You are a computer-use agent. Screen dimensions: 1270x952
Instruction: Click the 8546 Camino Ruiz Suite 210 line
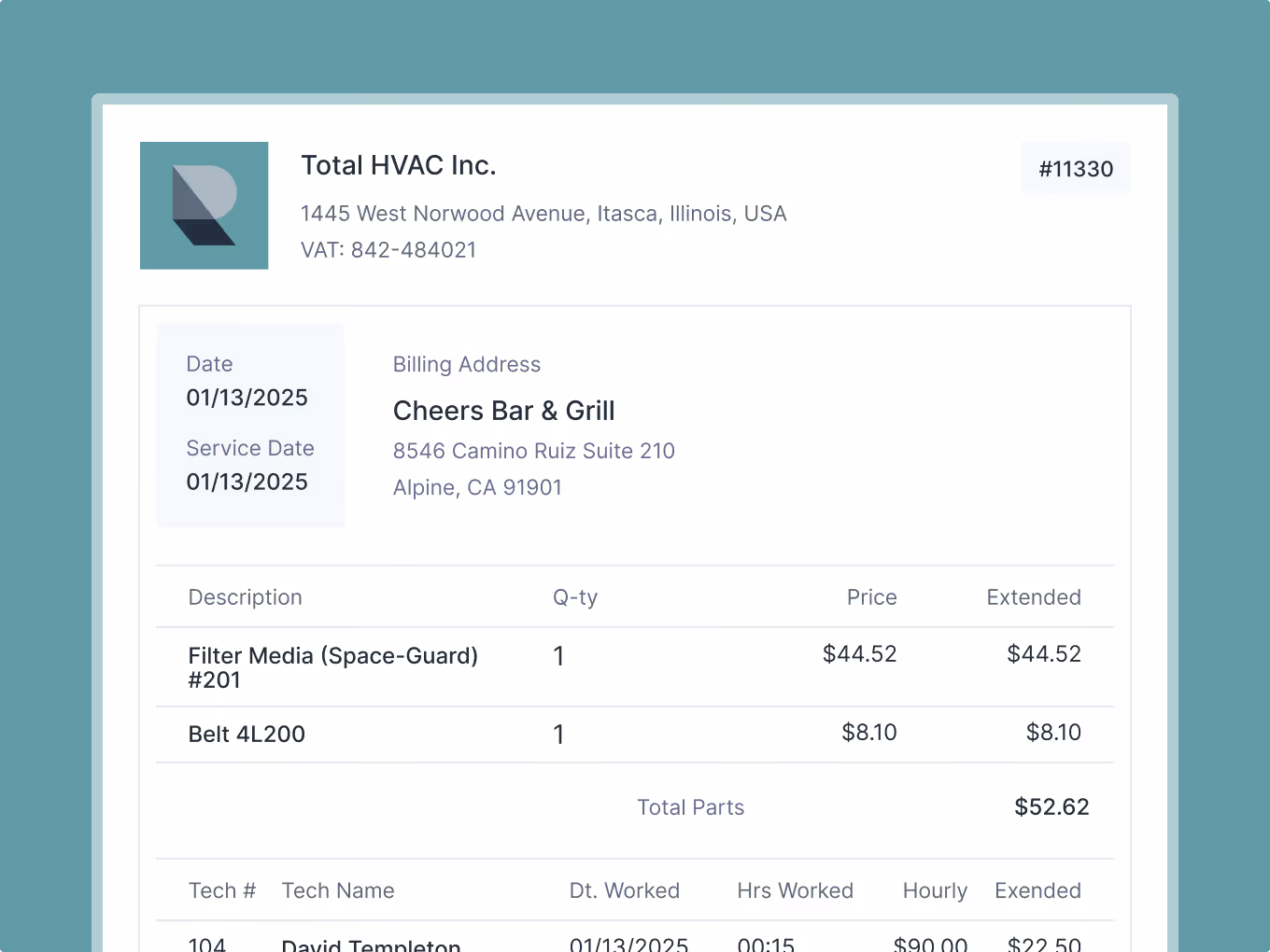pos(534,451)
